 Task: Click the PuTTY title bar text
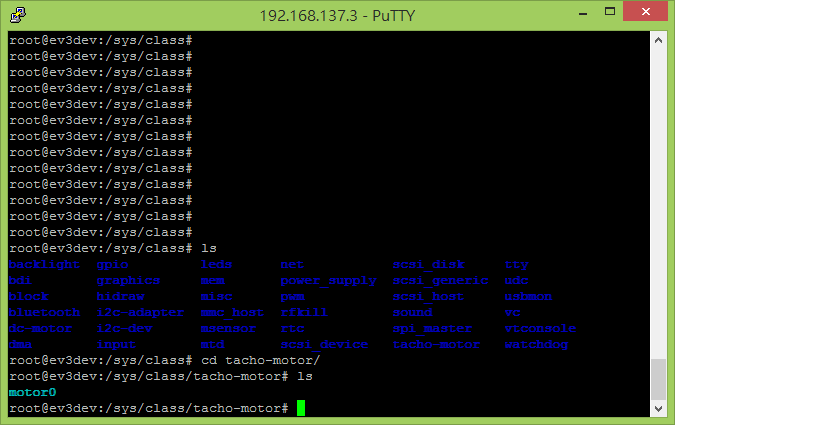337,16
